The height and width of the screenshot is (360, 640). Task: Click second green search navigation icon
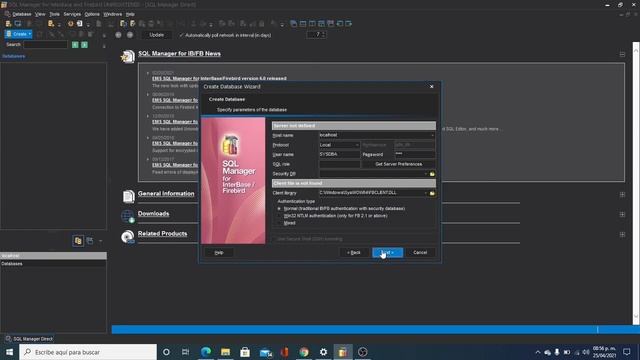click(x=84, y=44)
